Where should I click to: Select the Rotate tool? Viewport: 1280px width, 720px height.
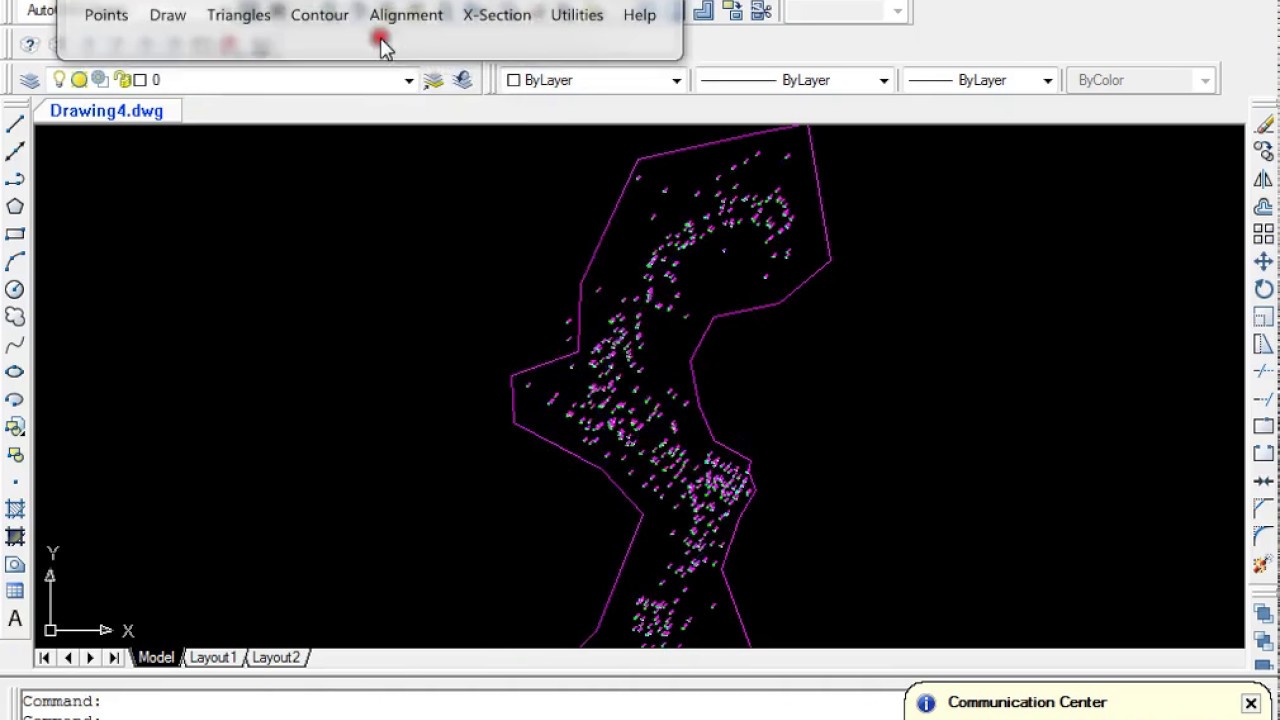click(1263, 290)
